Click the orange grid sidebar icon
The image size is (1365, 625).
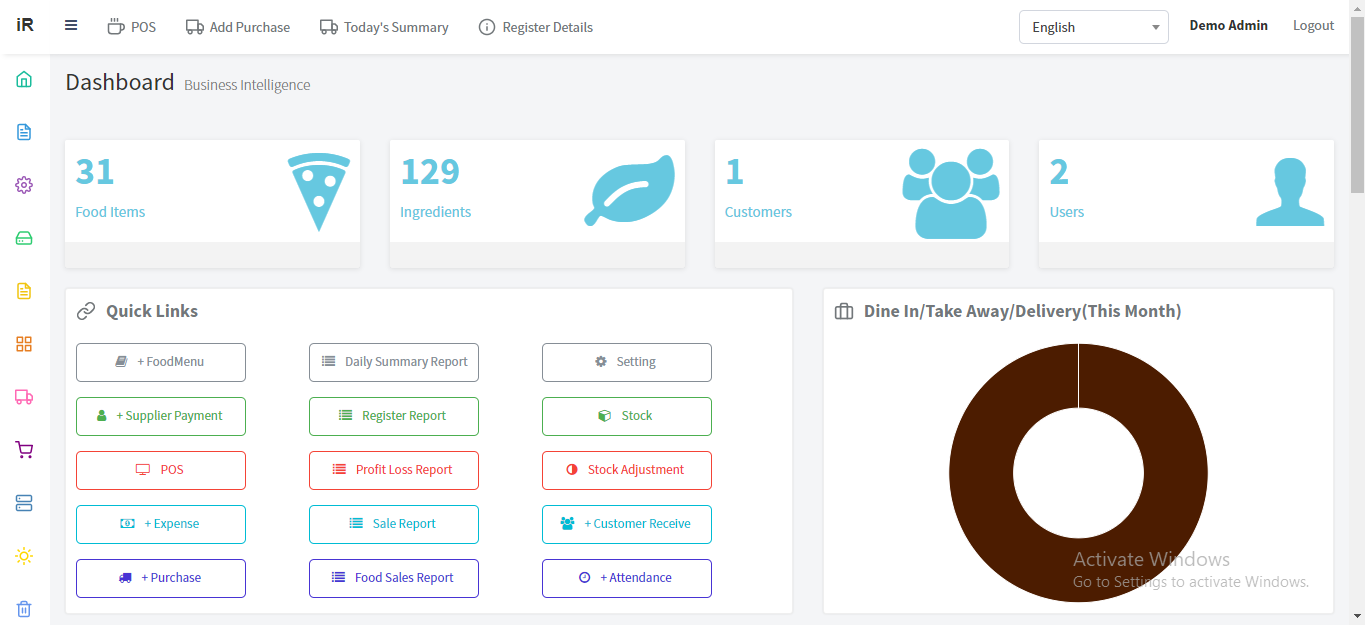[x=24, y=344]
